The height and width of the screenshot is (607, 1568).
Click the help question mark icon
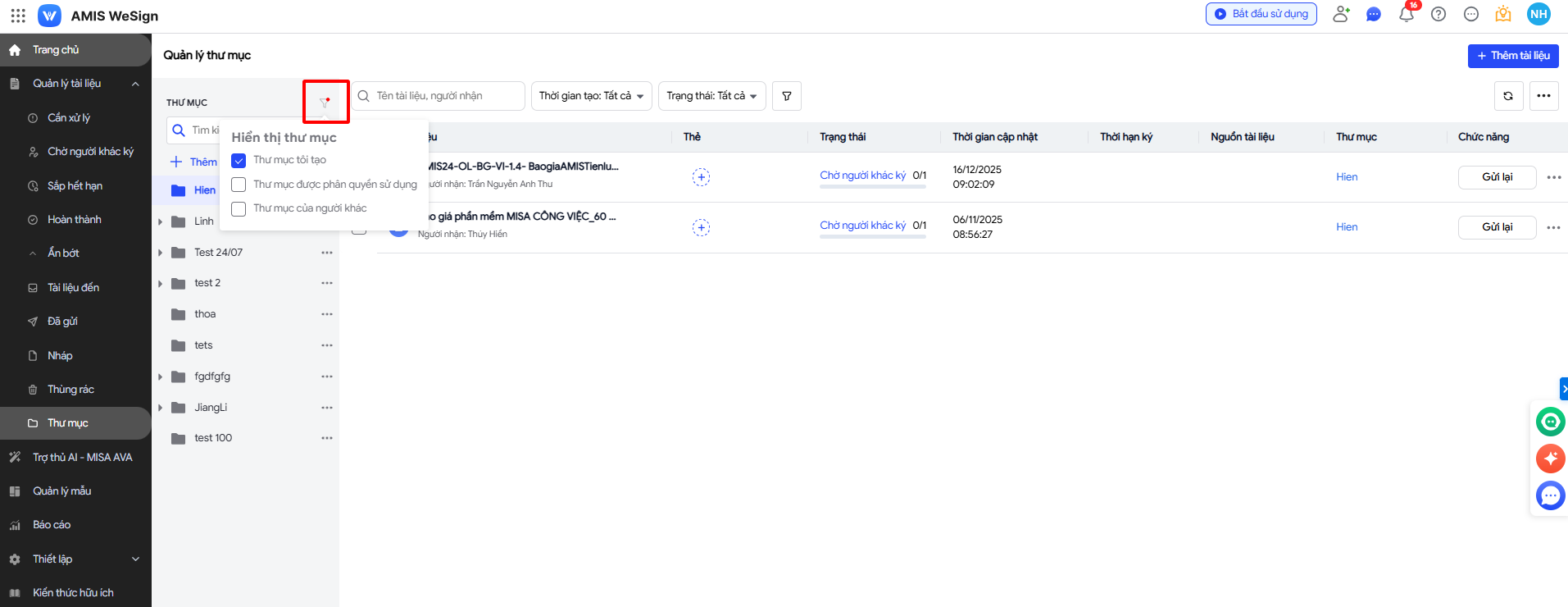click(1438, 14)
